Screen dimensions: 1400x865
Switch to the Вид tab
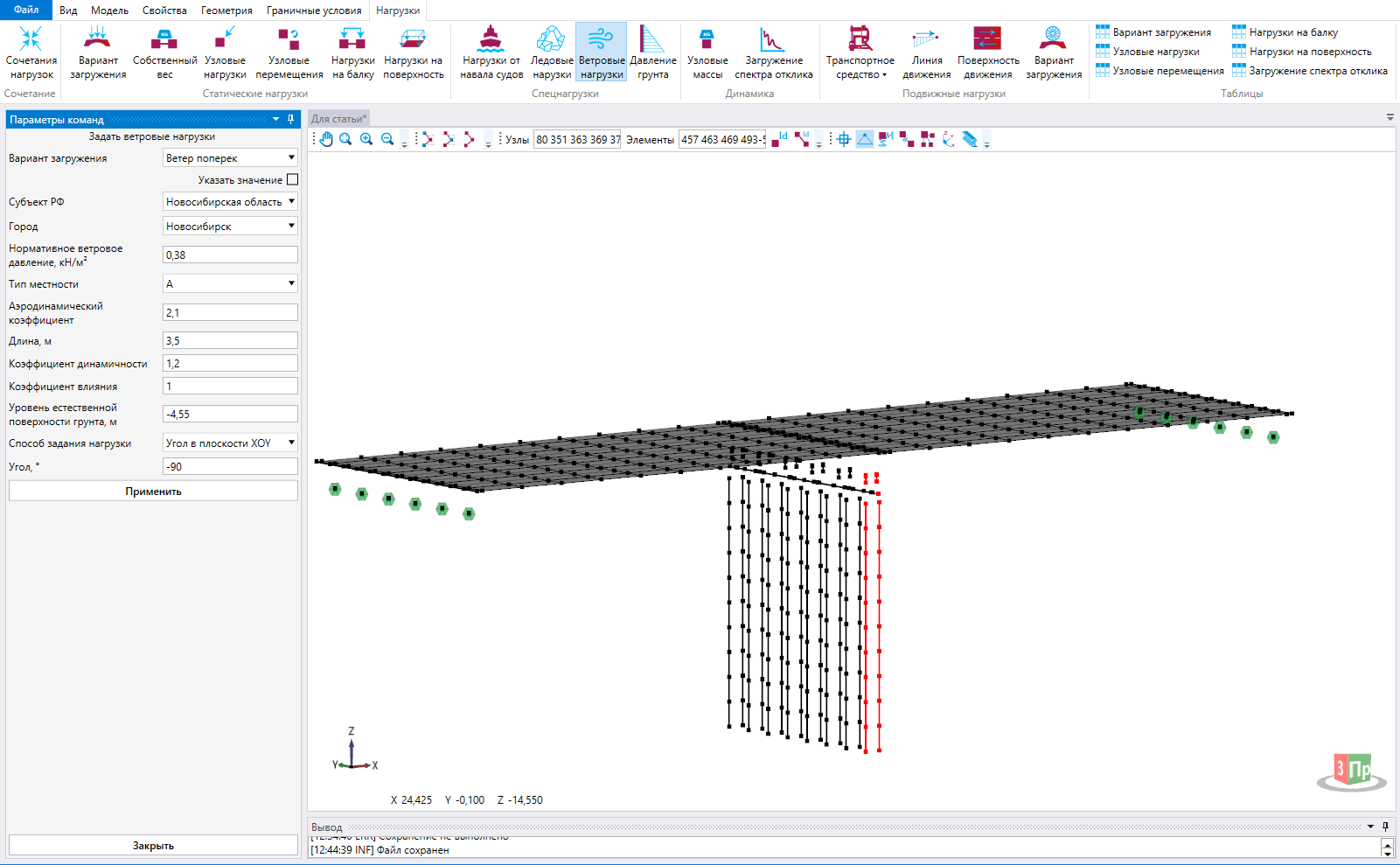[68, 10]
